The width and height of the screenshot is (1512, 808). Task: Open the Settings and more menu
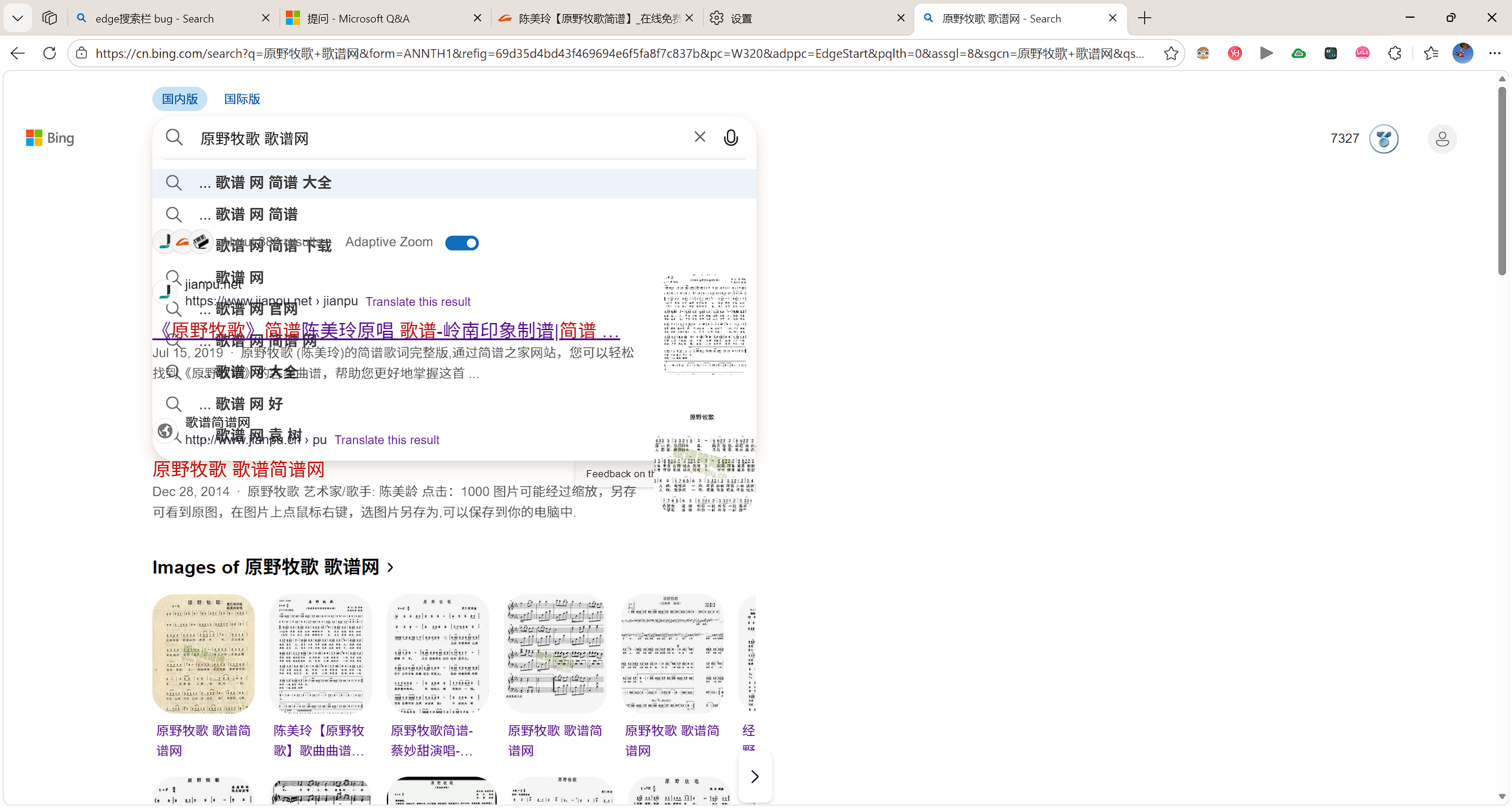pos(1495,53)
